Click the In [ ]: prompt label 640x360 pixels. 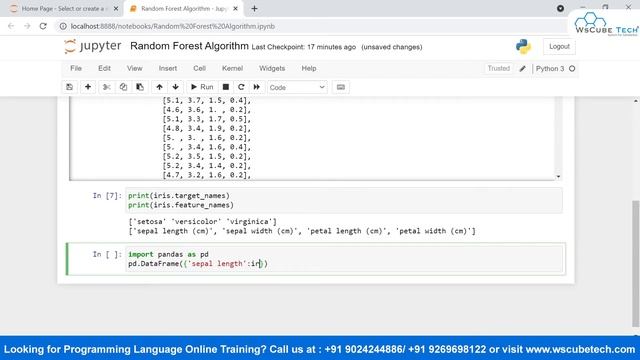107,254
